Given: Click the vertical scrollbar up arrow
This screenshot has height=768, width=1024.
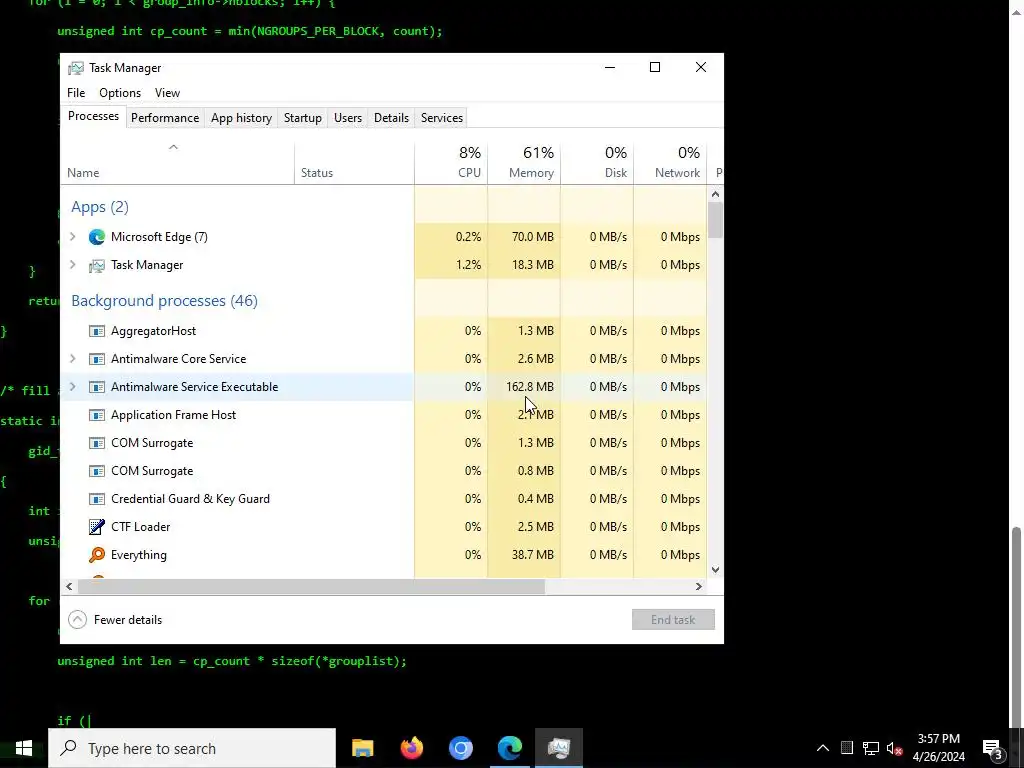Looking at the screenshot, I should (x=715, y=194).
